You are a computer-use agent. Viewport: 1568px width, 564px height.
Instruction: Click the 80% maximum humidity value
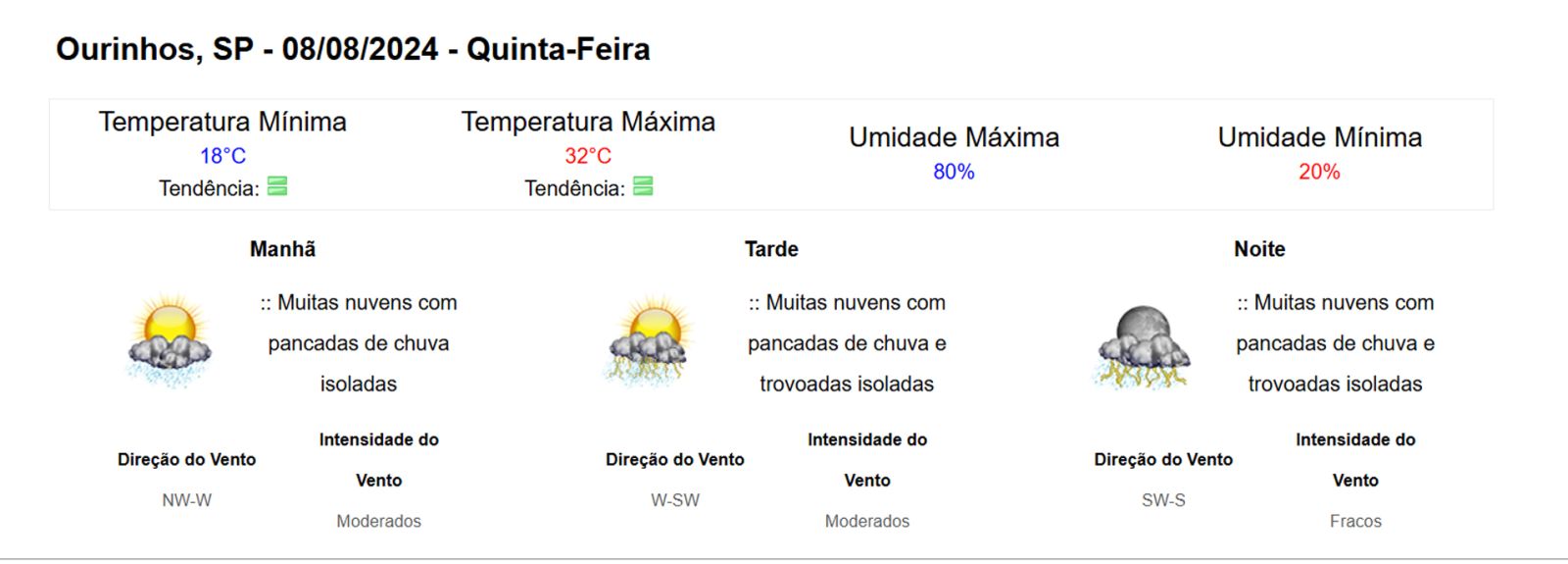click(954, 172)
